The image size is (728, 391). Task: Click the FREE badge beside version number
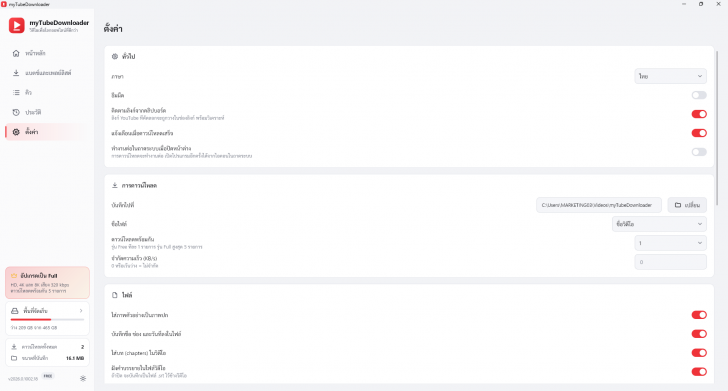pos(48,376)
